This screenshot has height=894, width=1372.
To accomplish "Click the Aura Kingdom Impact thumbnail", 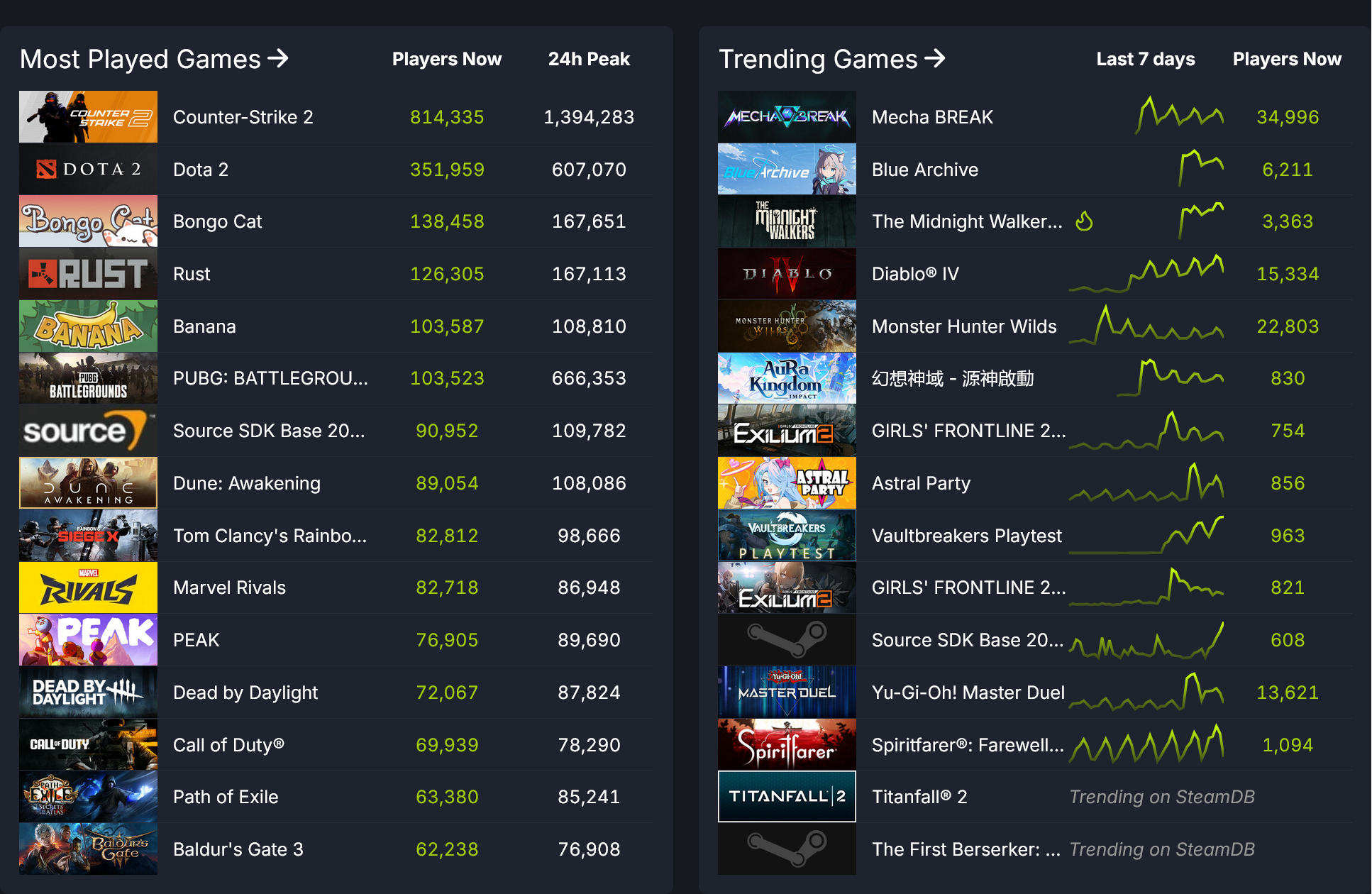I will click(787, 378).
